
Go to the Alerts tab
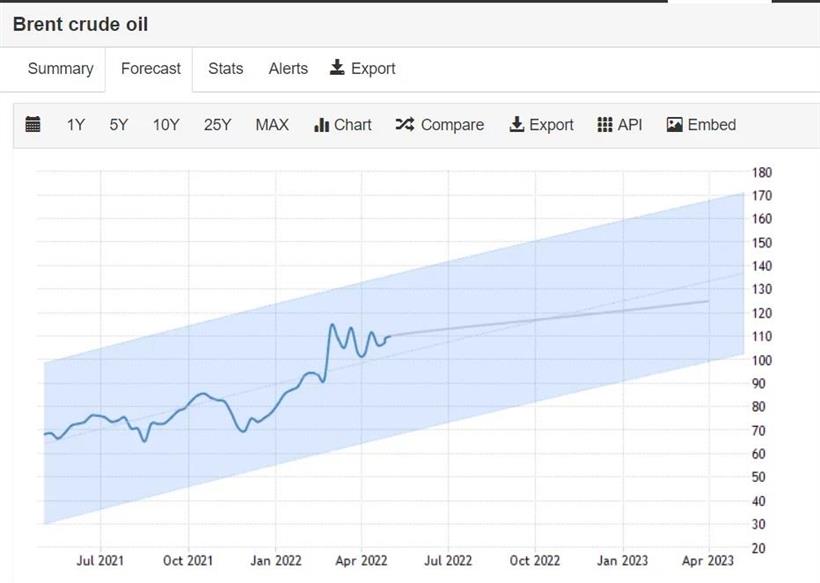(288, 69)
